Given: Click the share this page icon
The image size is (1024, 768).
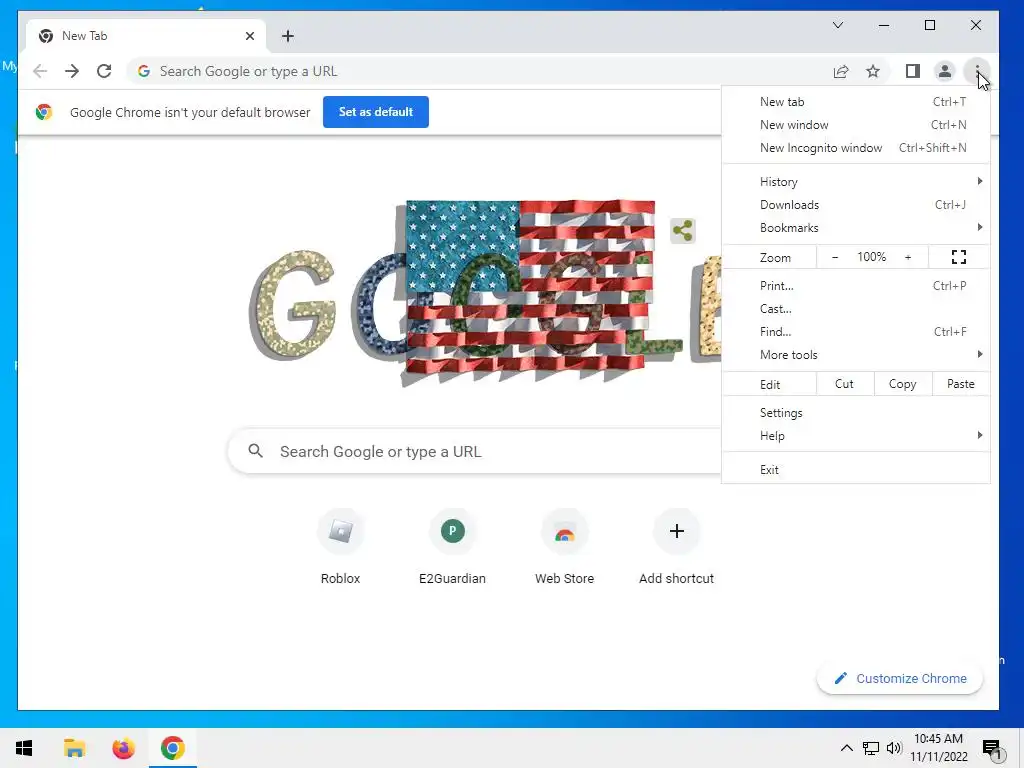Looking at the screenshot, I should tap(841, 71).
